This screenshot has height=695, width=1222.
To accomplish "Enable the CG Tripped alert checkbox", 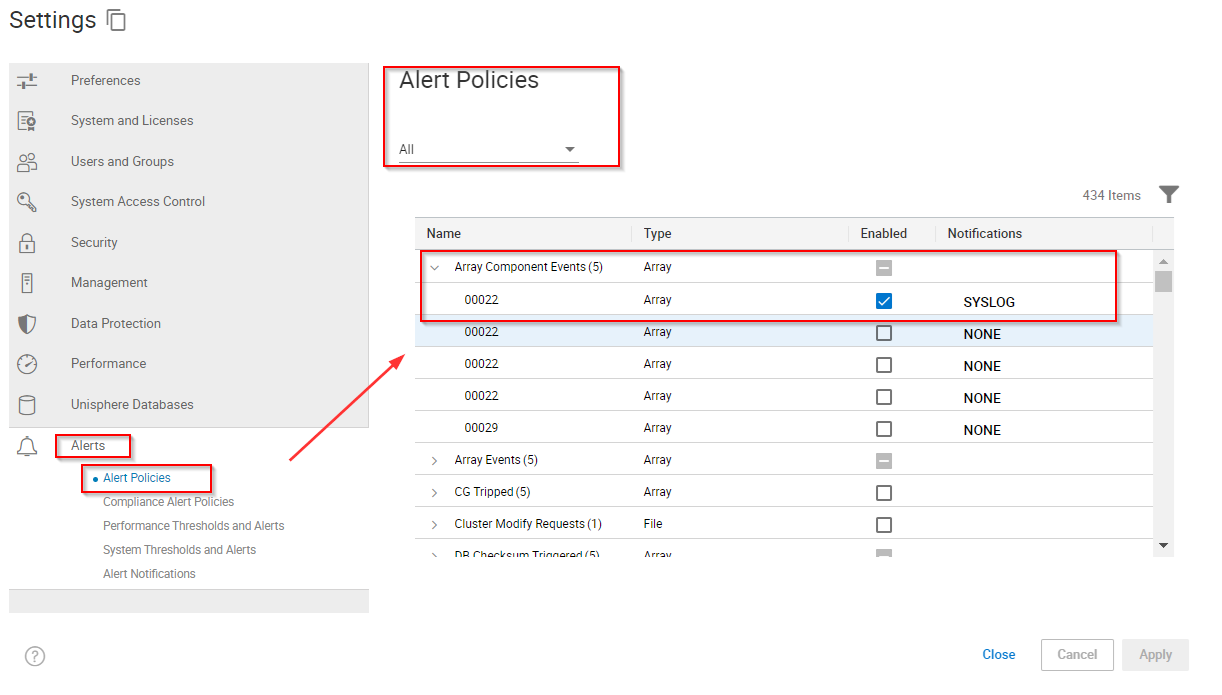I will [x=883, y=492].
